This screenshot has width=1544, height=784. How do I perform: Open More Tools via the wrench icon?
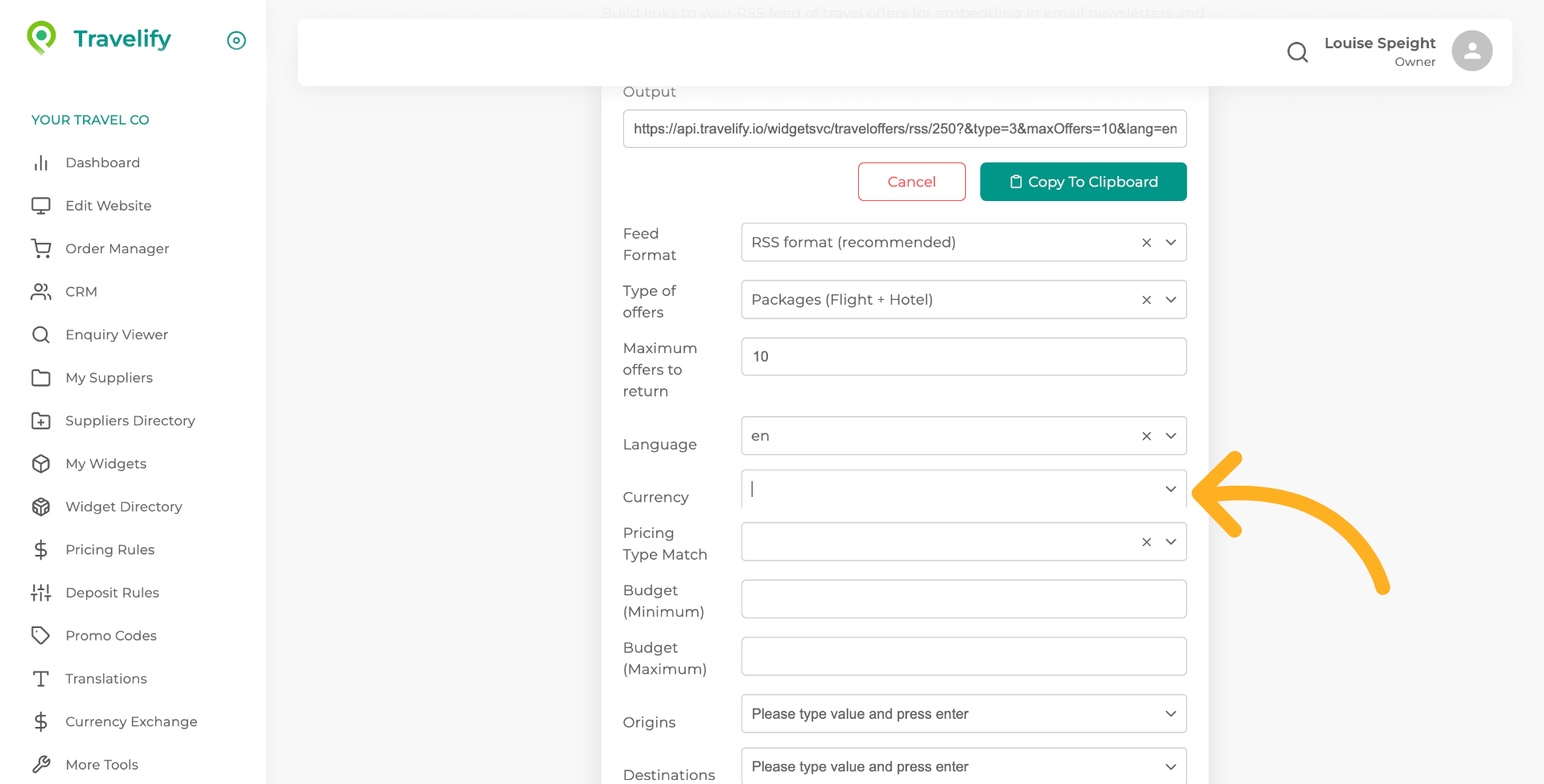coord(41,764)
